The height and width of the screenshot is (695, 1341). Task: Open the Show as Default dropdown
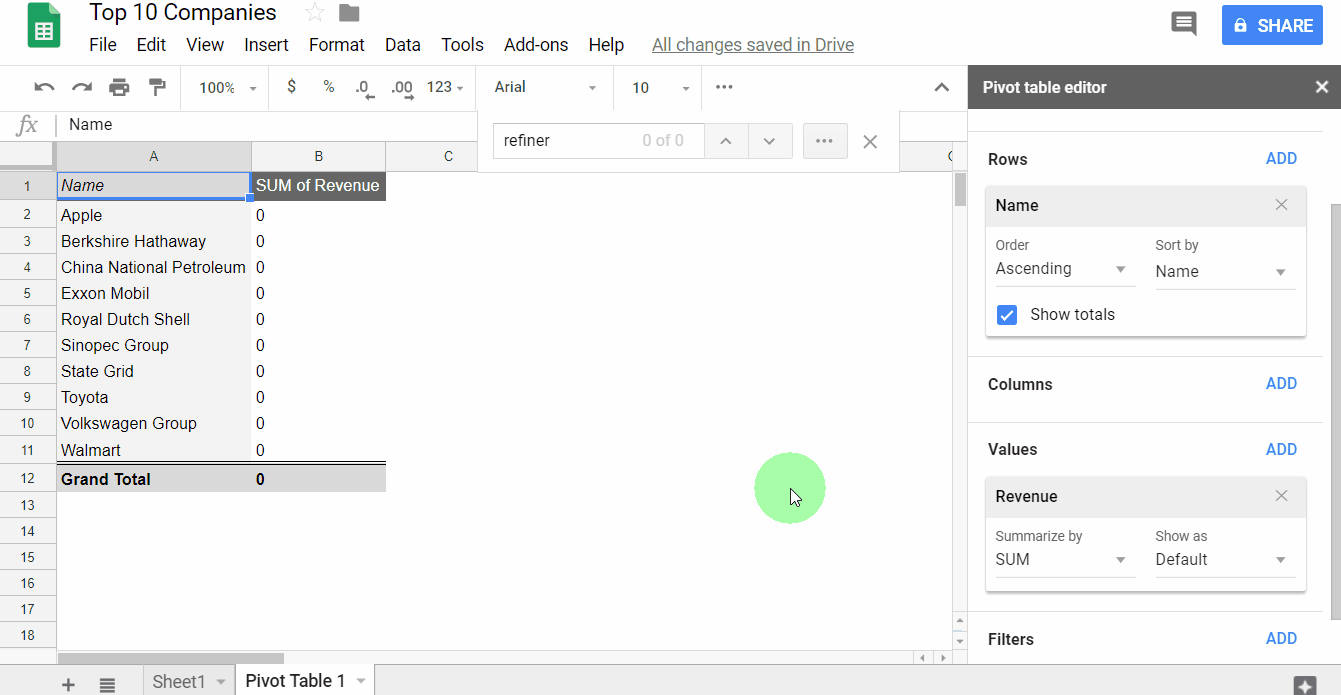(1225, 560)
